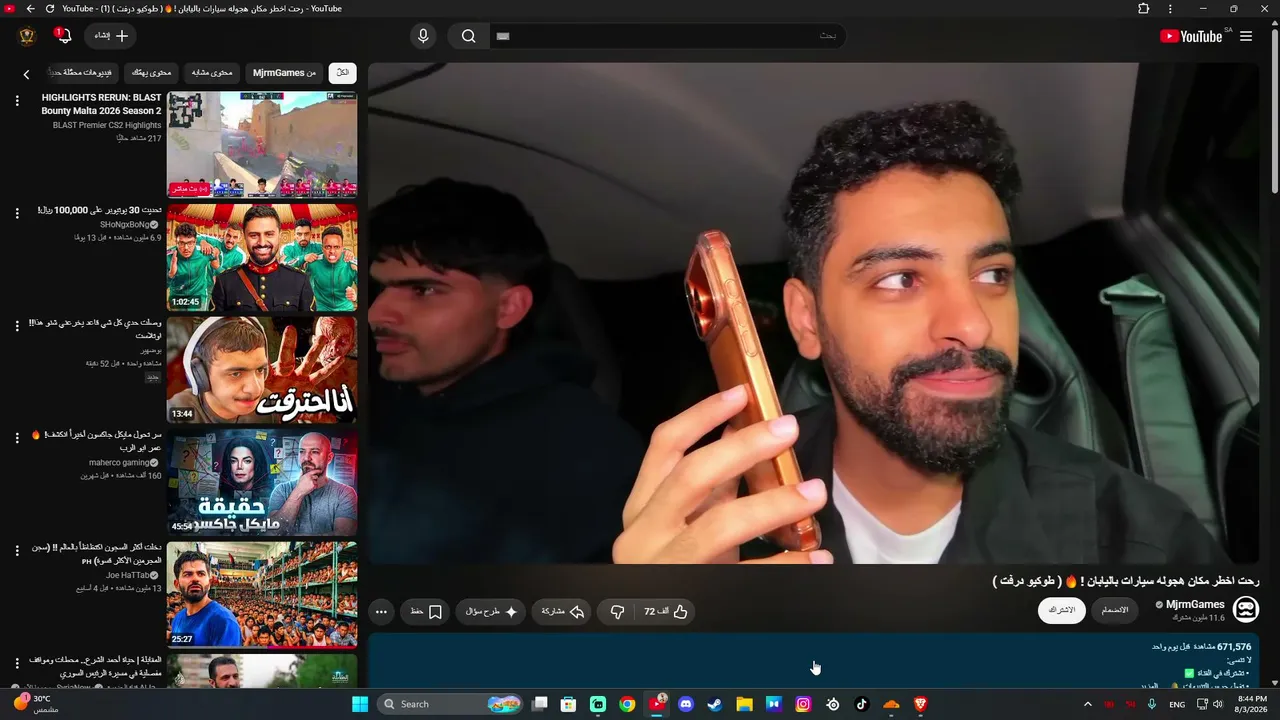Show hidden system tray icons

1087,704
